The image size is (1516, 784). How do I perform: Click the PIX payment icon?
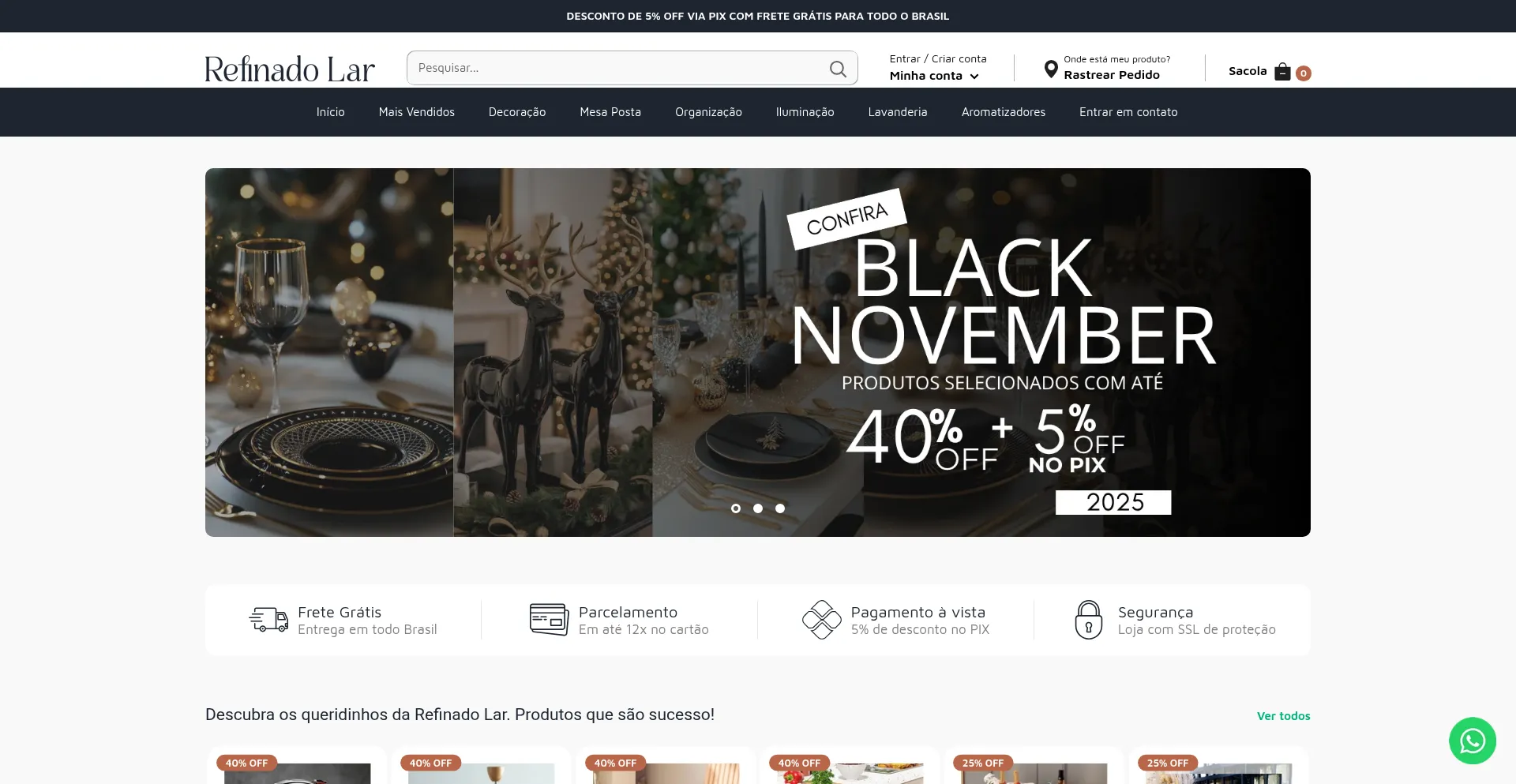click(x=822, y=620)
